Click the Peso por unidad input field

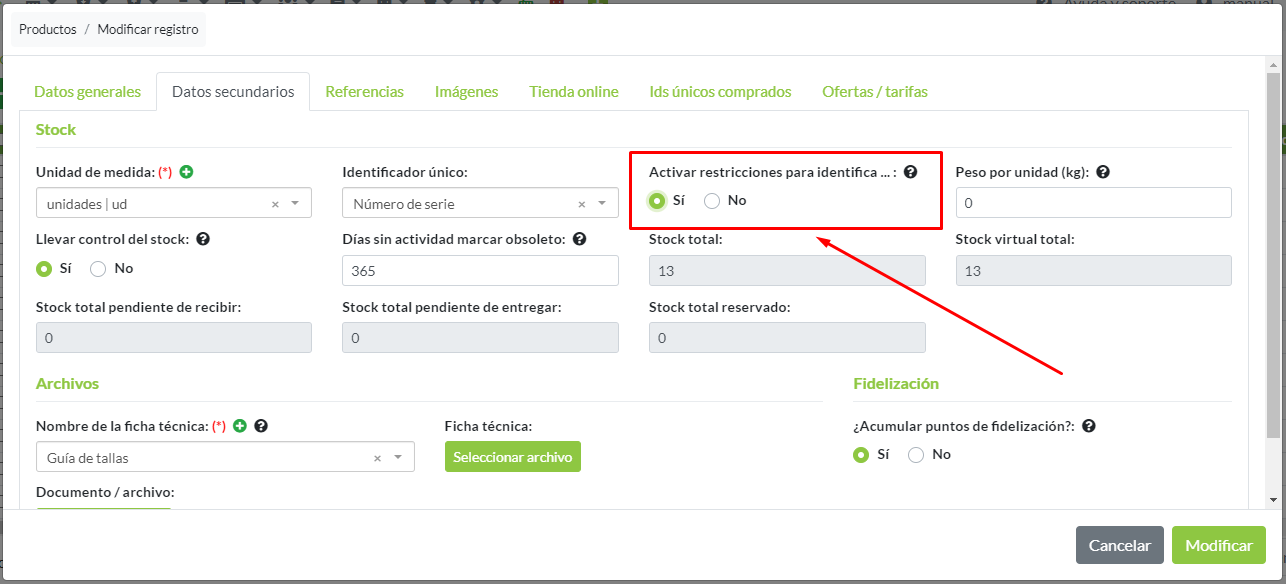tap(1093, 203)
